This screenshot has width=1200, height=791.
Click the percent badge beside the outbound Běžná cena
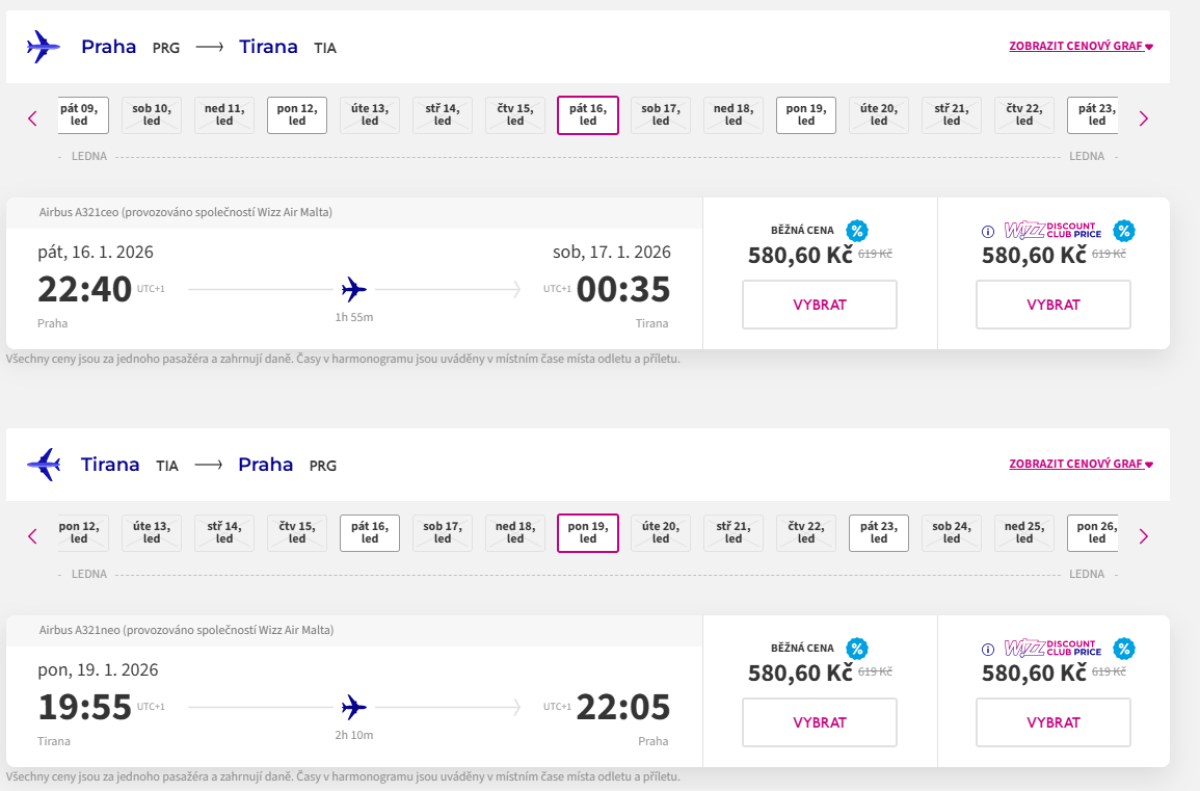(x=857, y=231)
